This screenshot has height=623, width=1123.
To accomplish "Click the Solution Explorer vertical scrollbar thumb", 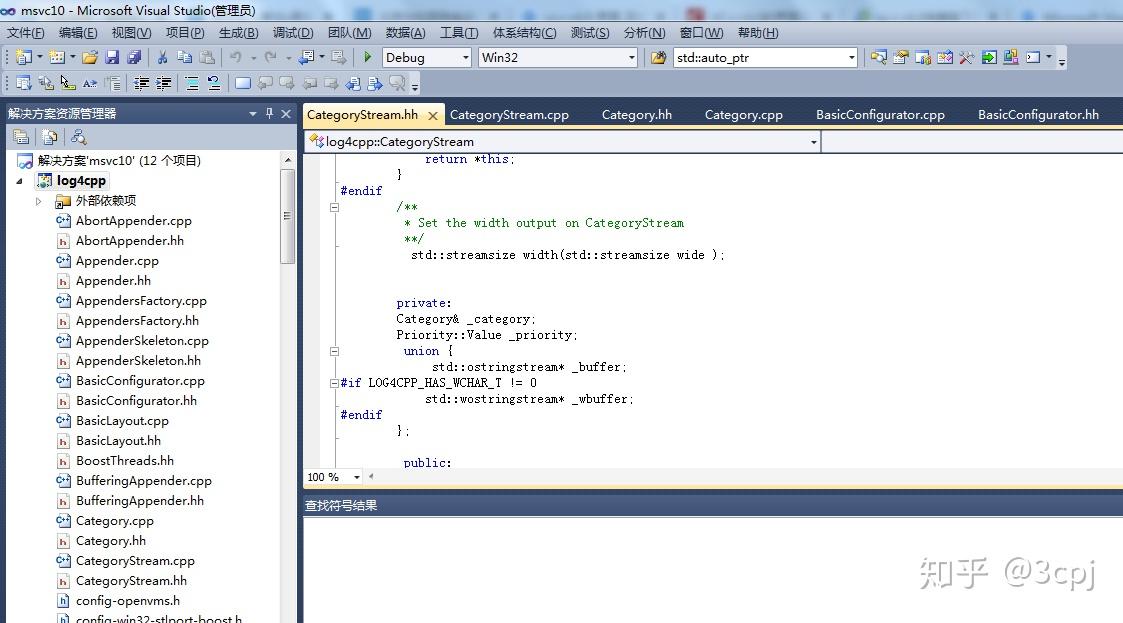I will [x=288, y=215].
